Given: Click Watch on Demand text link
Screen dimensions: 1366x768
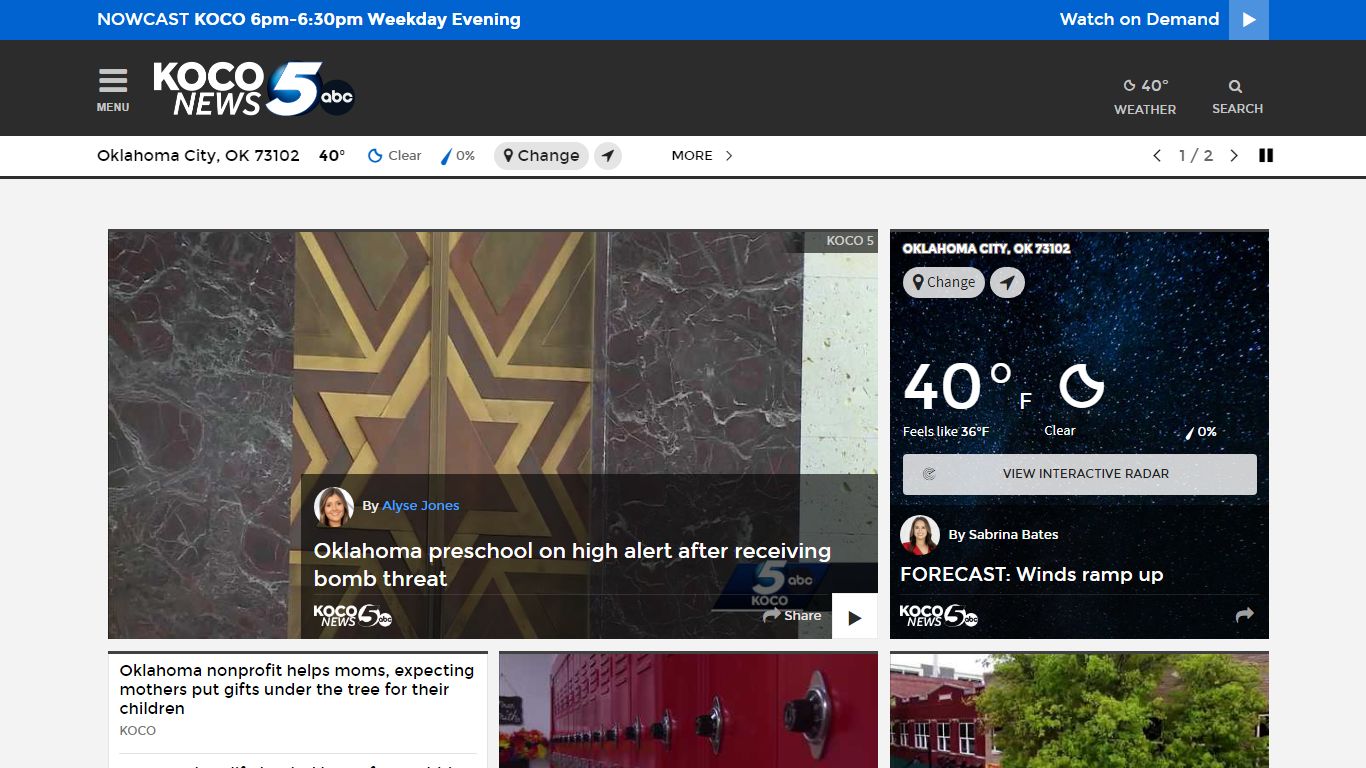Looking at the screenshot, I should (x=1140, y=20).
